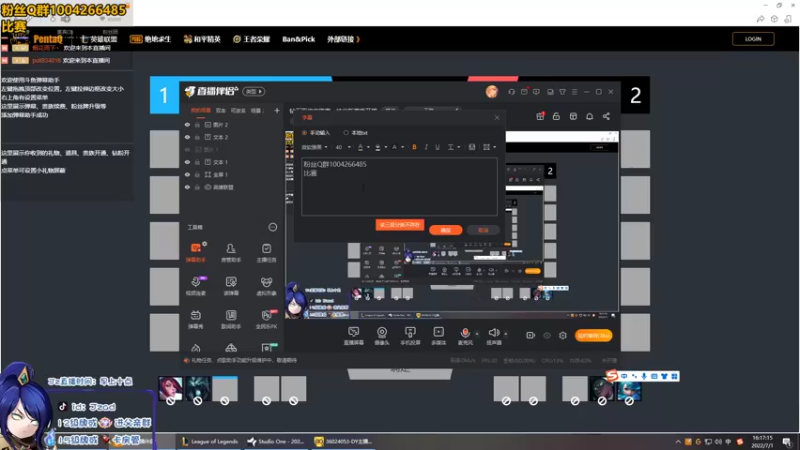Toggle visibility of 文本 1 source
This screenshot has height=450, width=800.
pyautogui.click(x=187, y=162)
